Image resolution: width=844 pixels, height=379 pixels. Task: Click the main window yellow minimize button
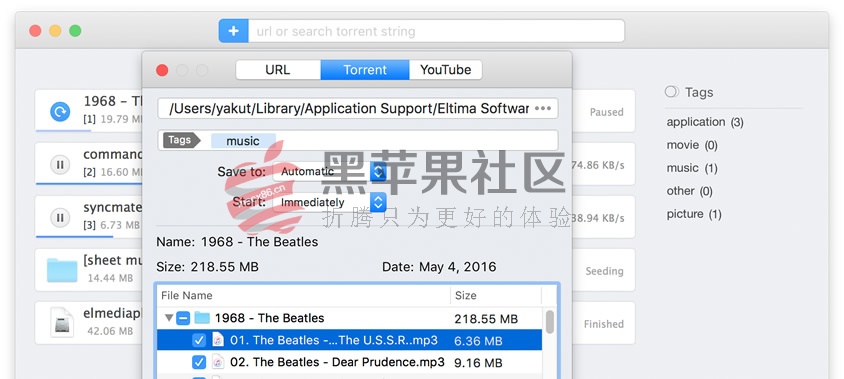pyautogui.click(x=55, y=31)
